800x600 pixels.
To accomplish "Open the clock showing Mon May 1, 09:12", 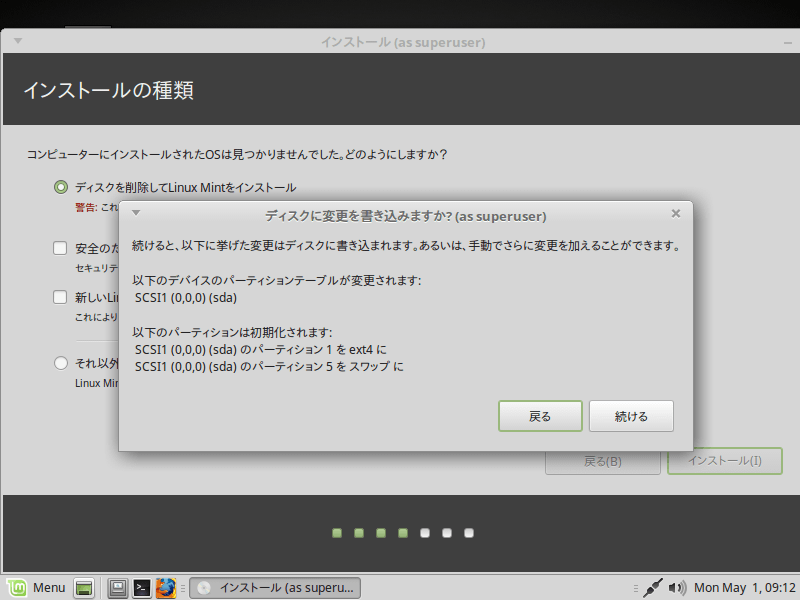I will (x=744, y=588).
